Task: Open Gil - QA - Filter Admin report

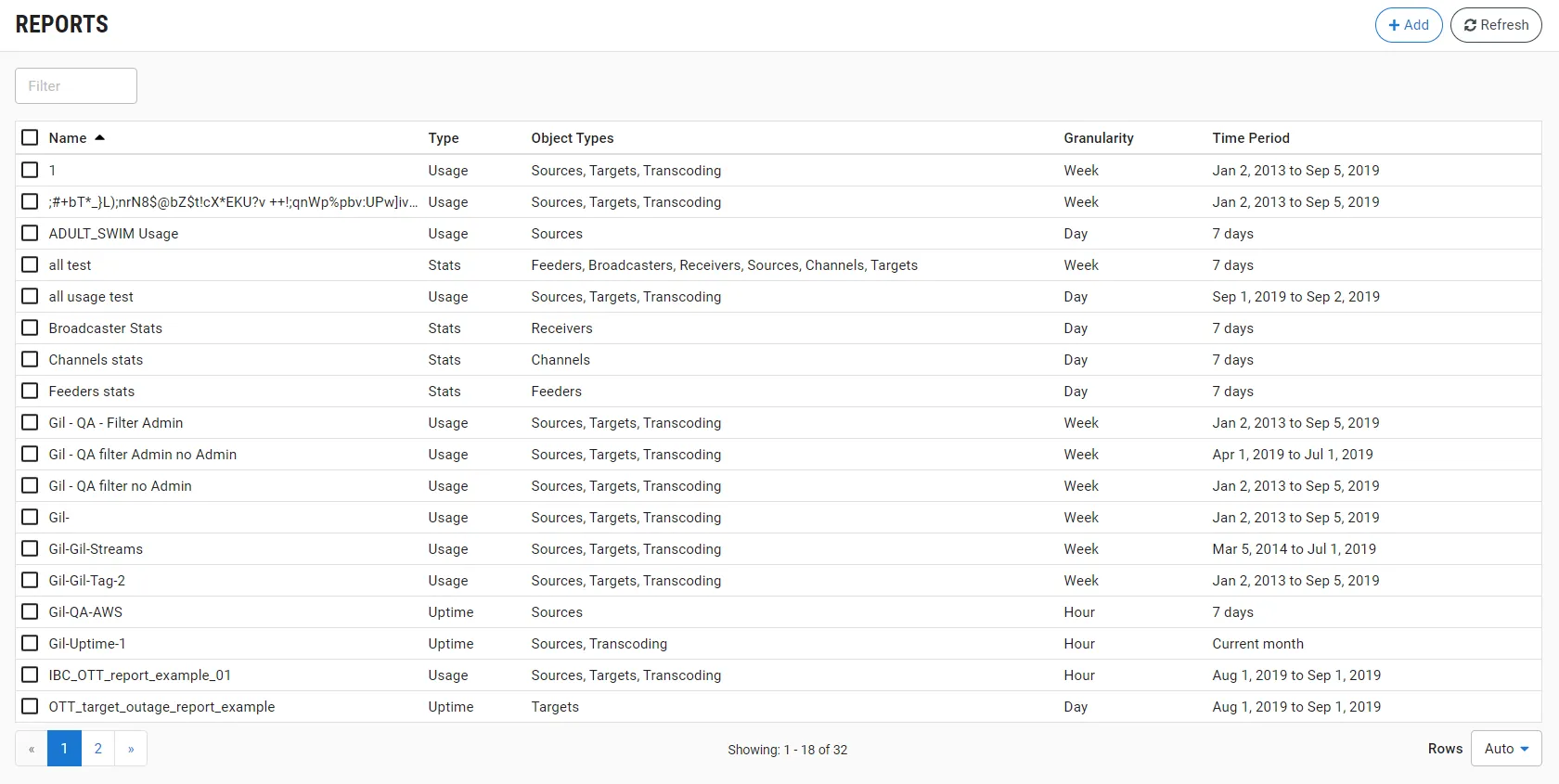Action: (116, 423)
